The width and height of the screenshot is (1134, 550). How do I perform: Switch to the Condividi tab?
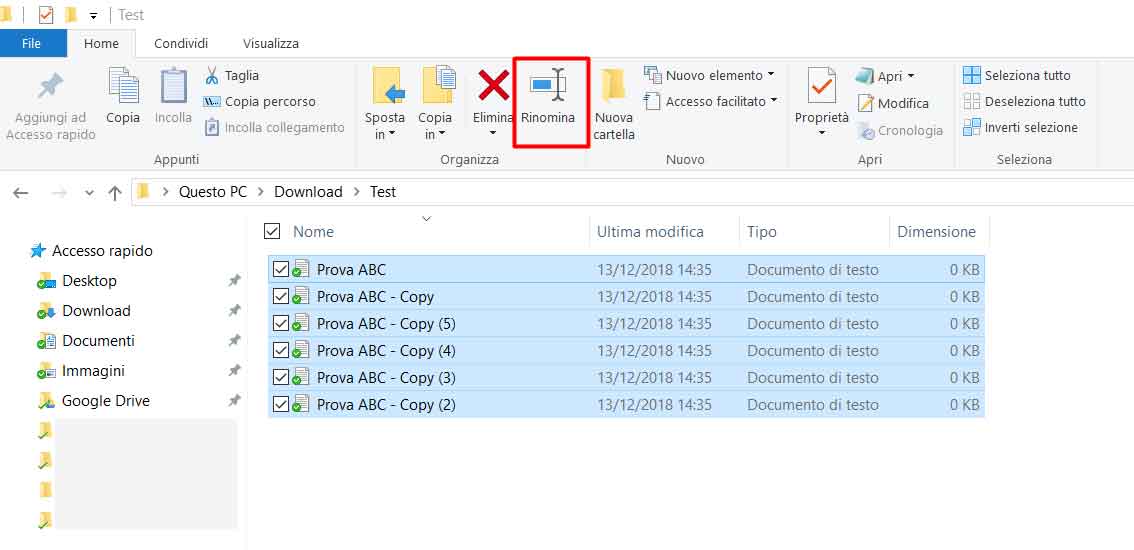(x=181, y=43)
